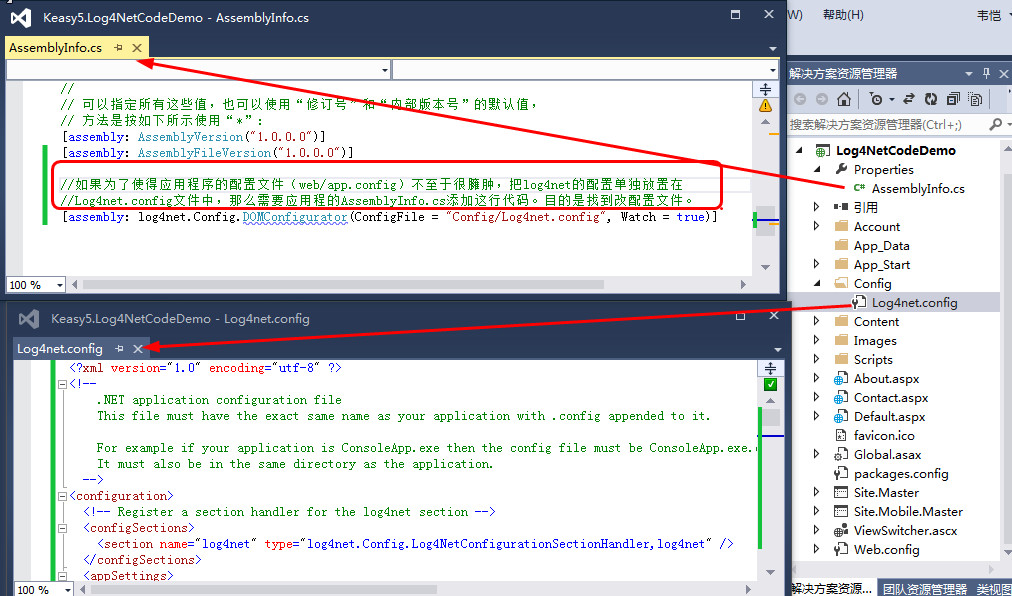1012x596 pixels.
Task: Collapse the Properties folder node
Action: tap(817, 169)
